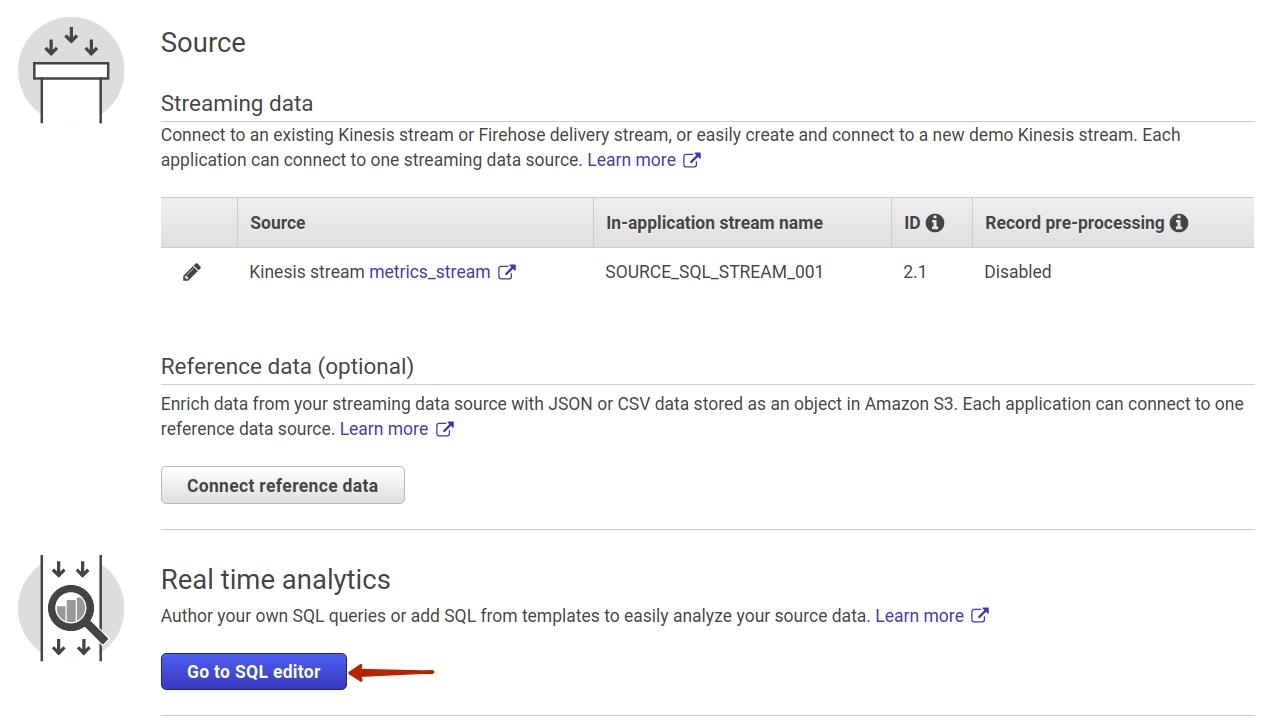Click info icon beside Record pre-processing
This screenshot has height=728, width=1269.
[1179, 223]
